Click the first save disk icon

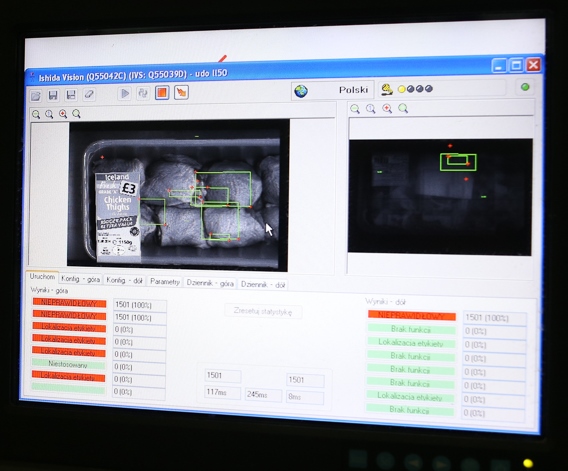click(53, 95)
